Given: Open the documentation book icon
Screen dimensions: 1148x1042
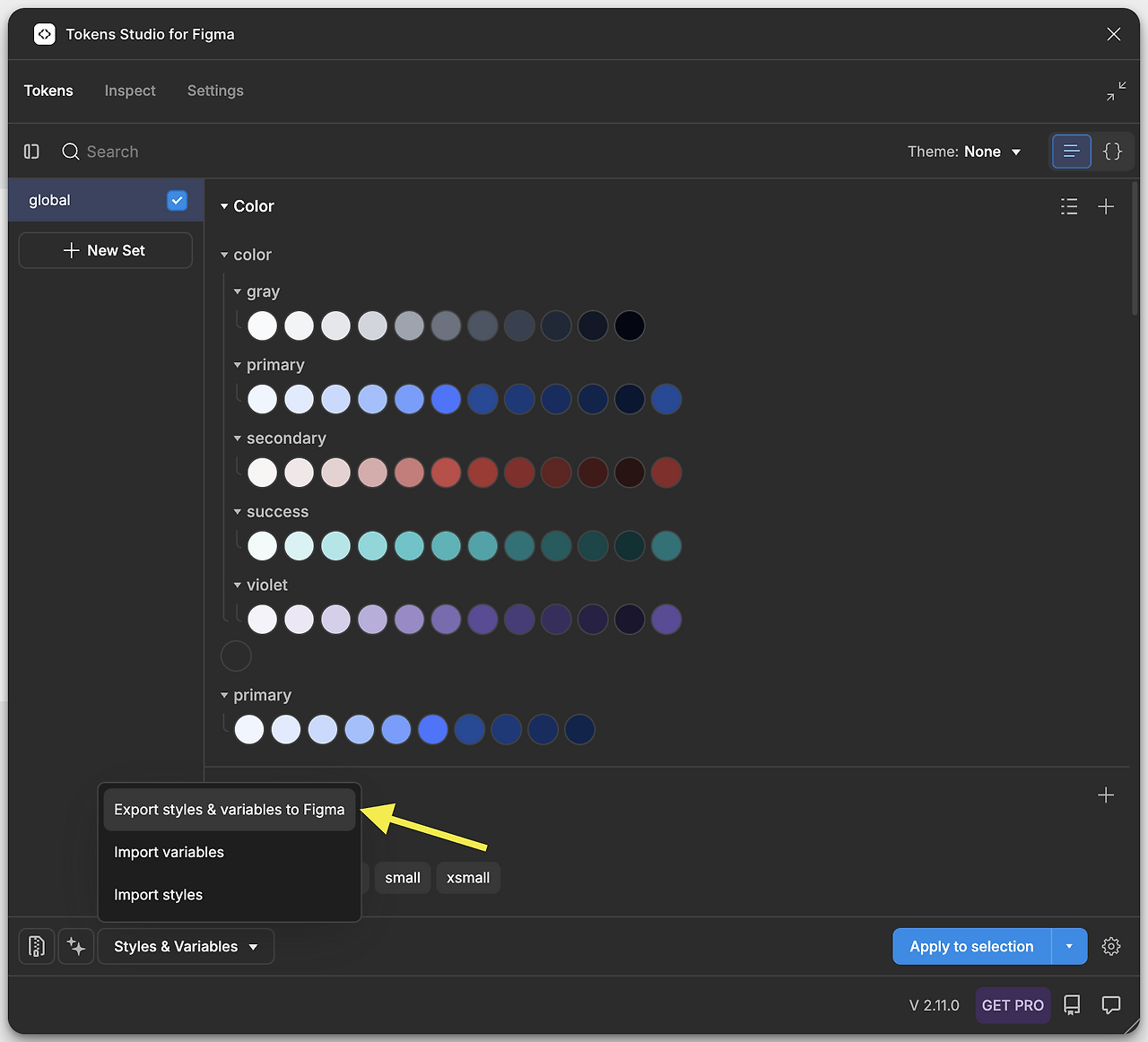Looking at the screenshot, I should click(x=1072, y=1005).
